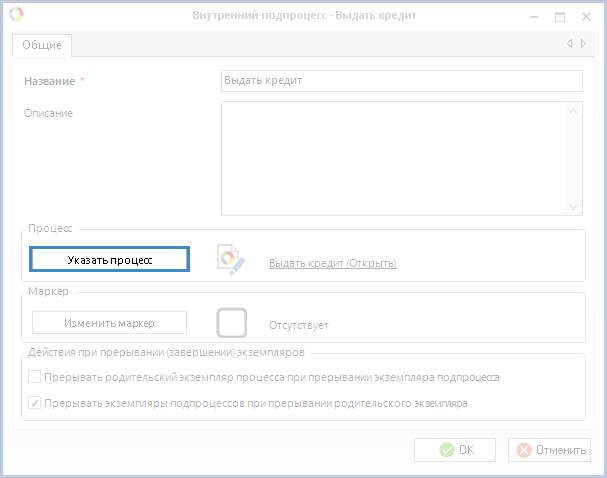Focus the Описание text area
The height and width of the screenshot is (478, 607).
(394, 158)
